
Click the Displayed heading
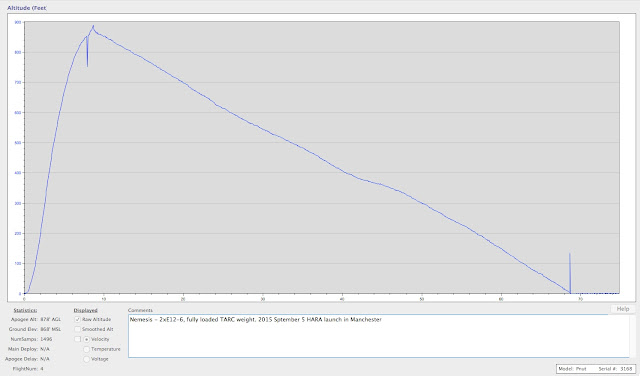point(86,310)
